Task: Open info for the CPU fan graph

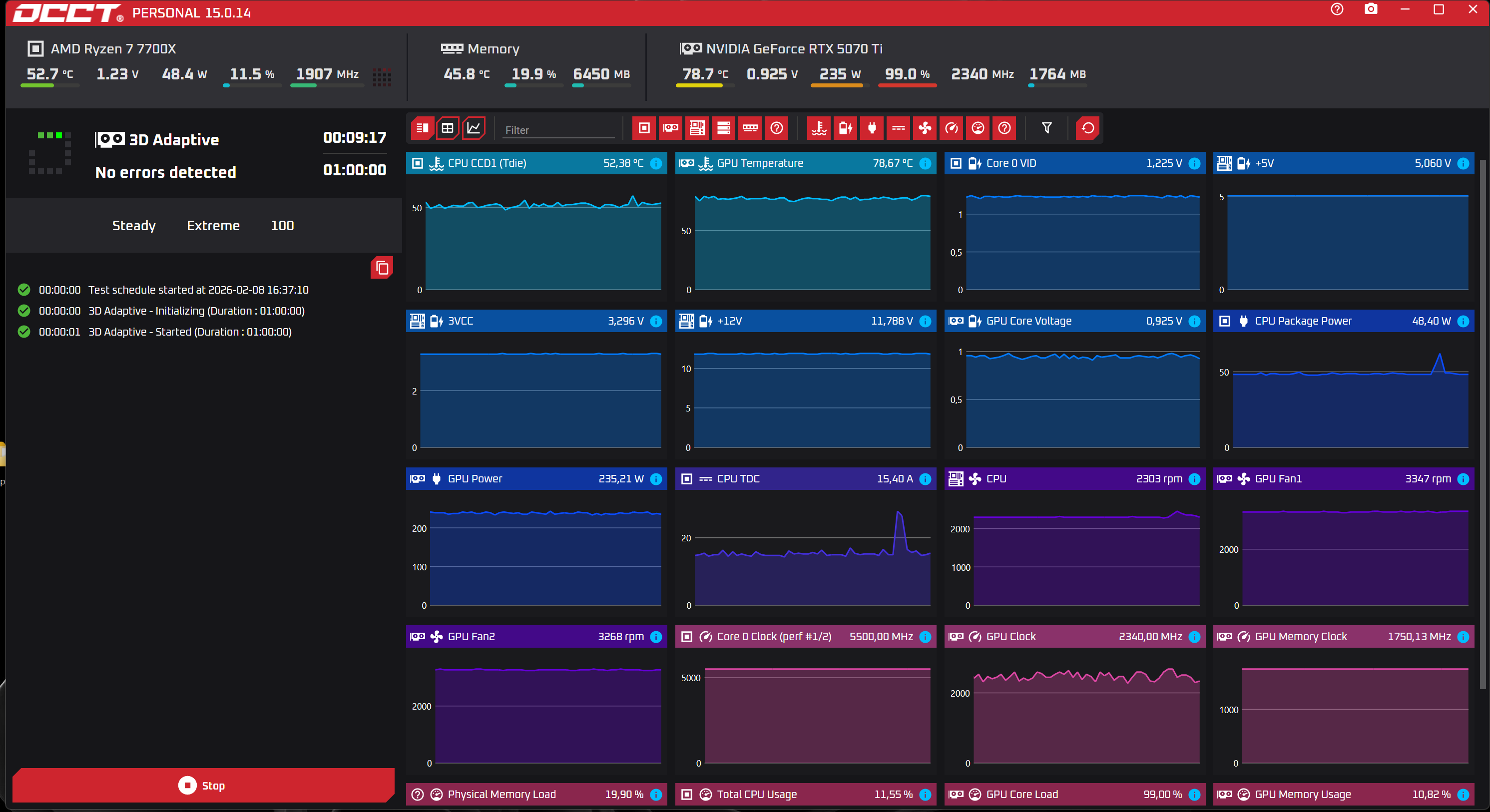Action: point(1194,479)
